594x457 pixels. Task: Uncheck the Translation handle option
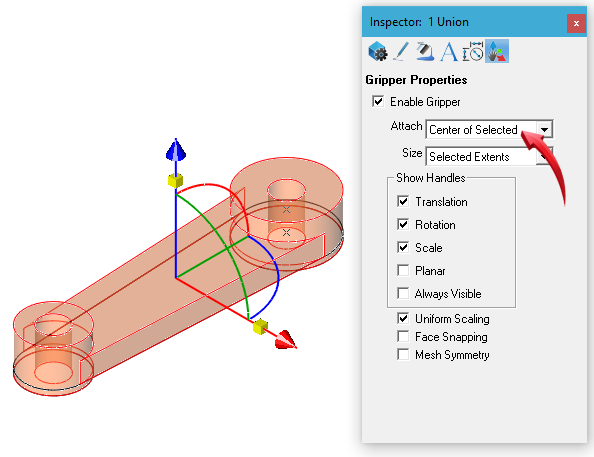click(403, 202)
